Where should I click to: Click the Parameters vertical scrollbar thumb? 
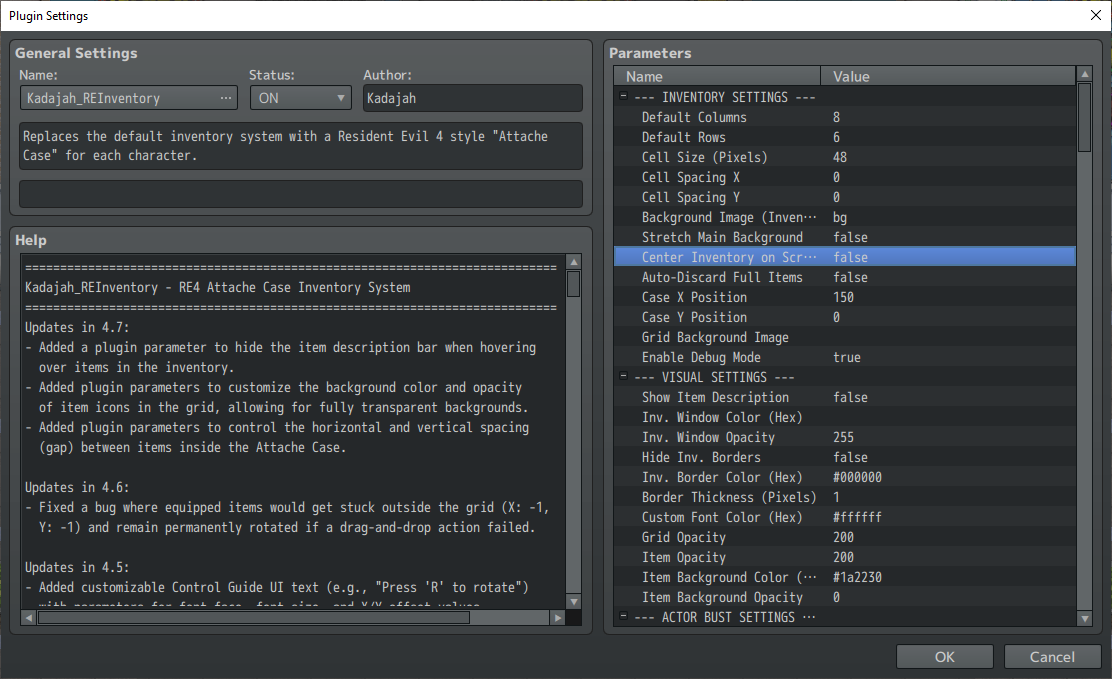coord(1084,118)
